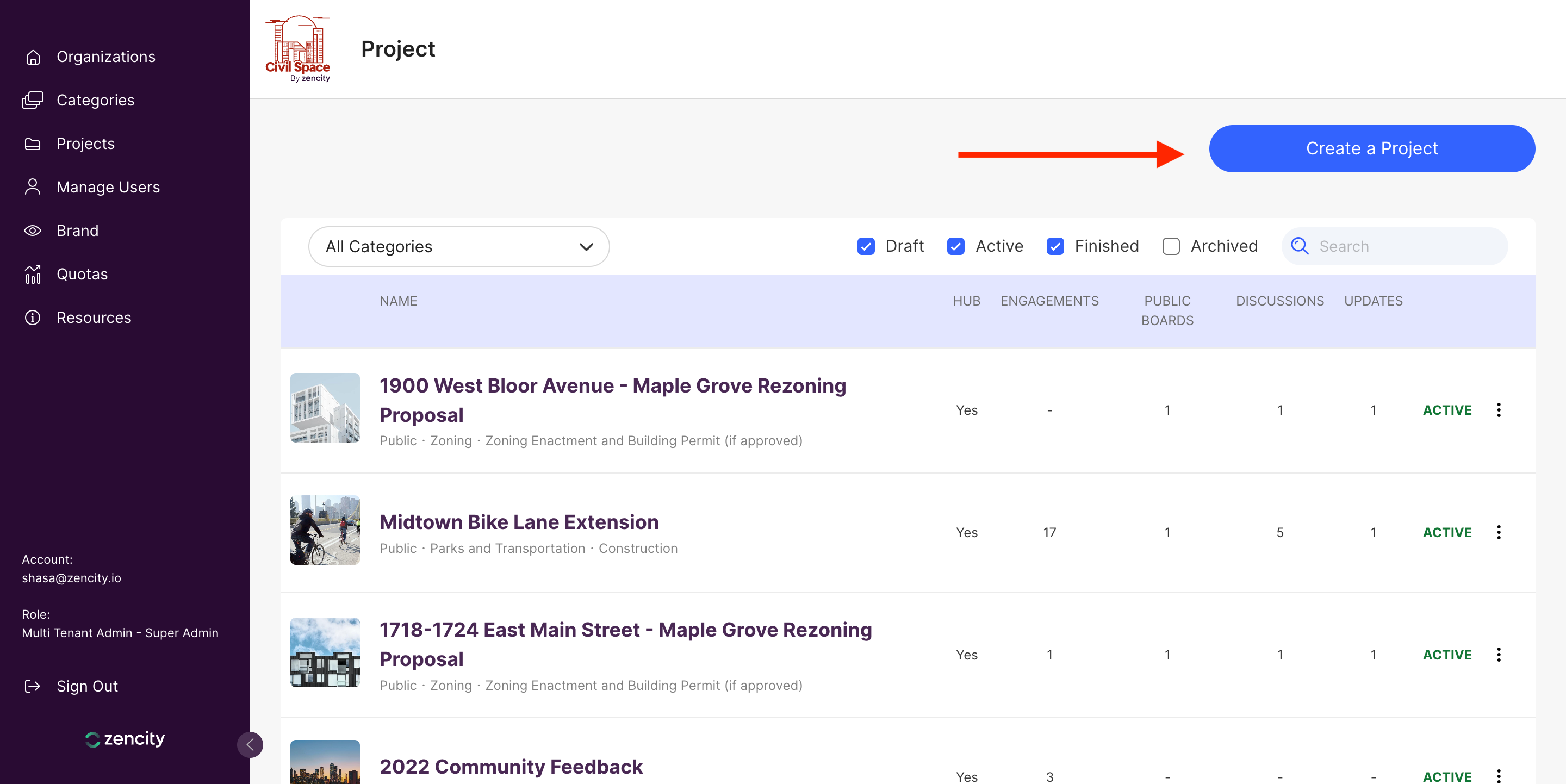Click the Resources info icon
The height and width of the screenshot is (784, 1566).
click(x=33, y=318)
